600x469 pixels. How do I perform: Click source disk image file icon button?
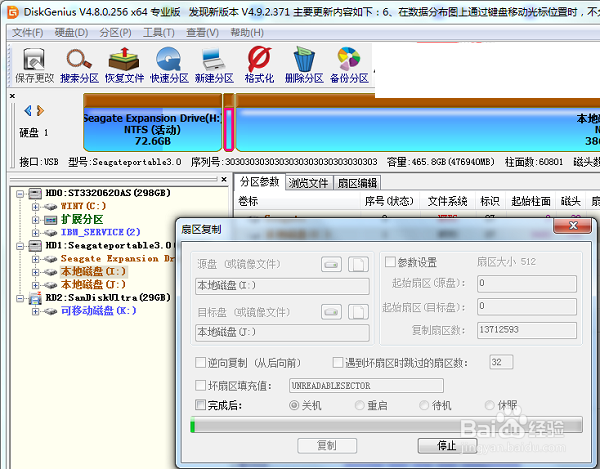click(358, 264)
